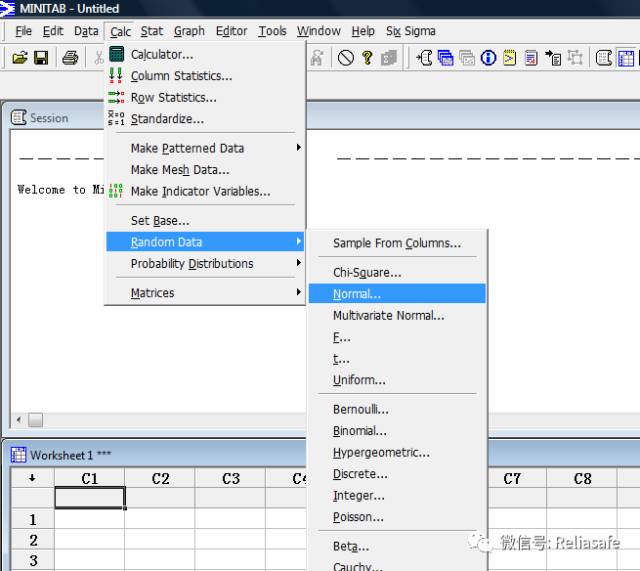
Task: Choose Set Base from Calc menu
Action: click(206, 221)
